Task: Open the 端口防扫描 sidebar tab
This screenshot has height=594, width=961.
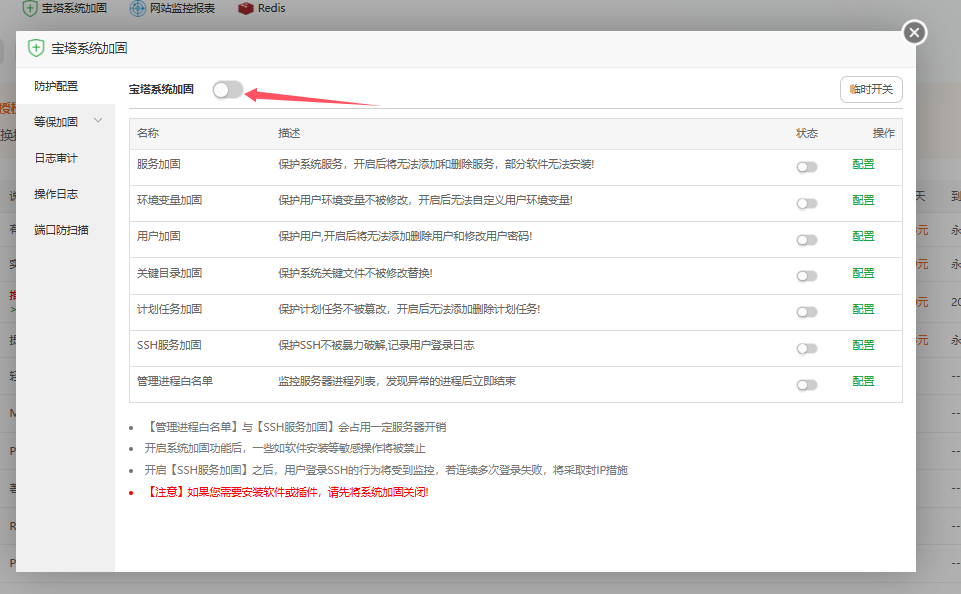Action: click(x=61, y=230)
